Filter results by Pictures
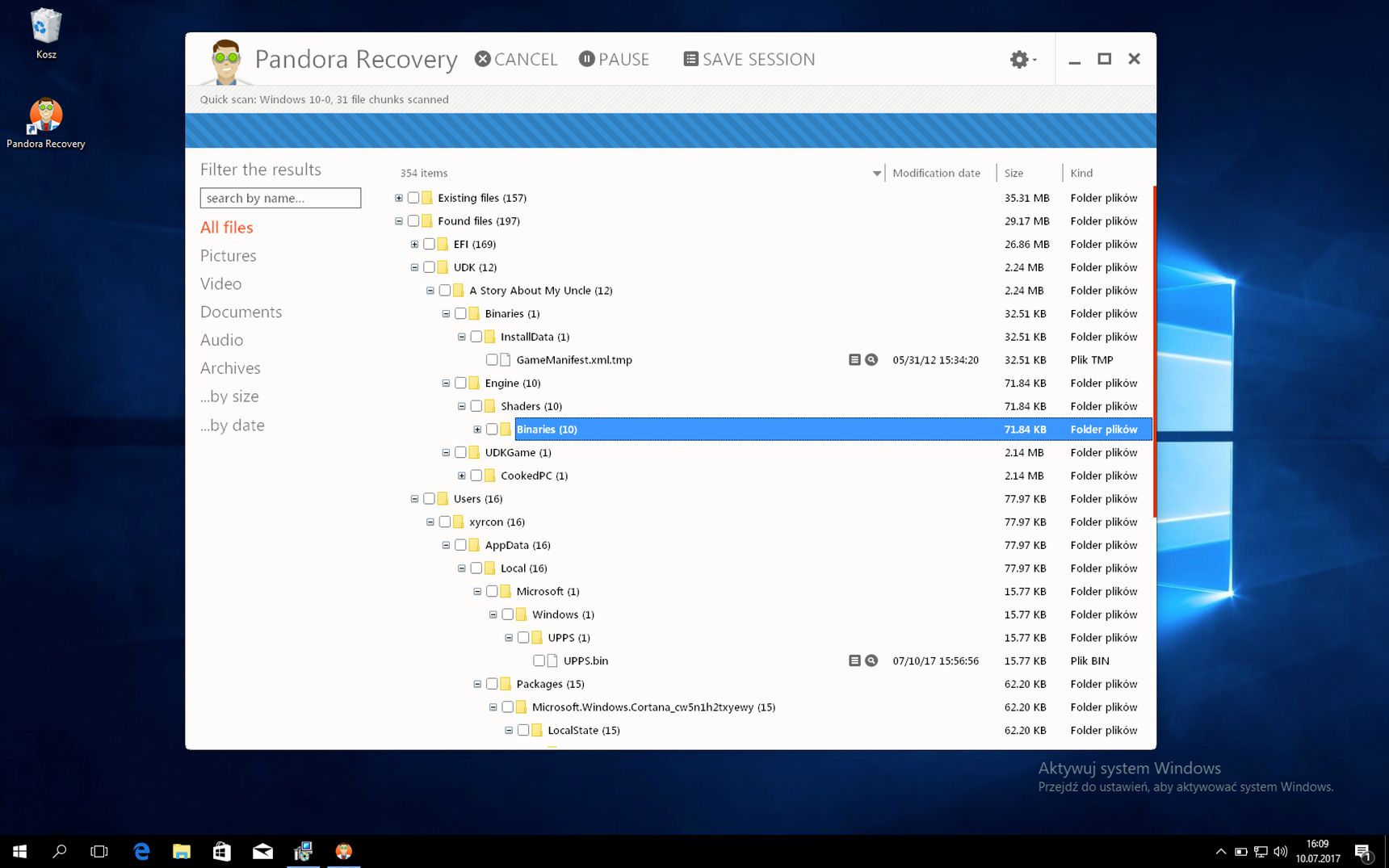The image size is (1389, 868). pyautogui.click(x=229, y=256)
